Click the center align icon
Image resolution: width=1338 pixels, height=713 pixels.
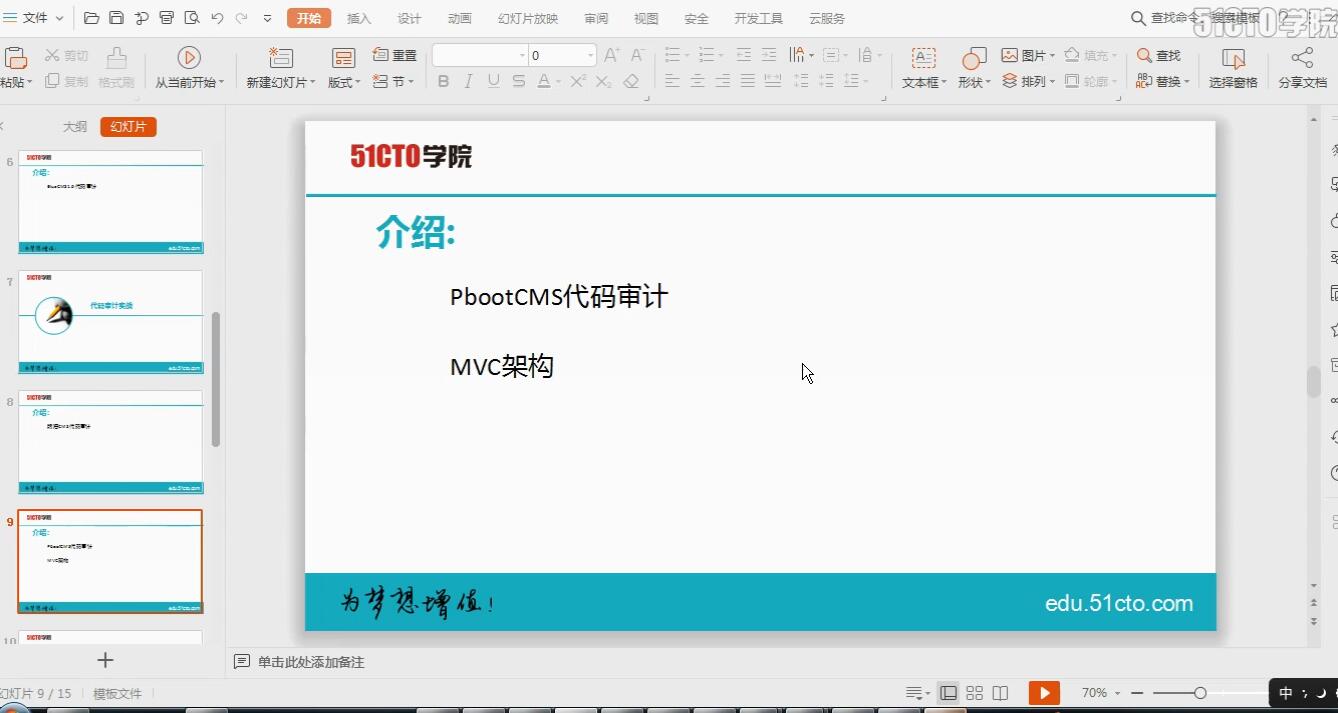click(697, 82)
